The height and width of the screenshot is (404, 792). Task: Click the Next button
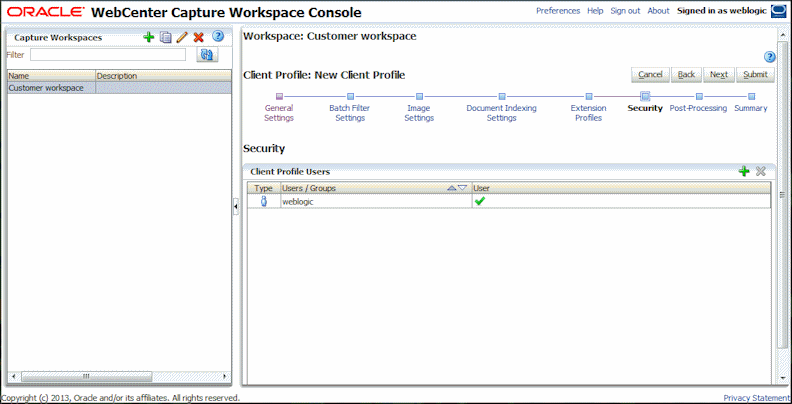719,75
